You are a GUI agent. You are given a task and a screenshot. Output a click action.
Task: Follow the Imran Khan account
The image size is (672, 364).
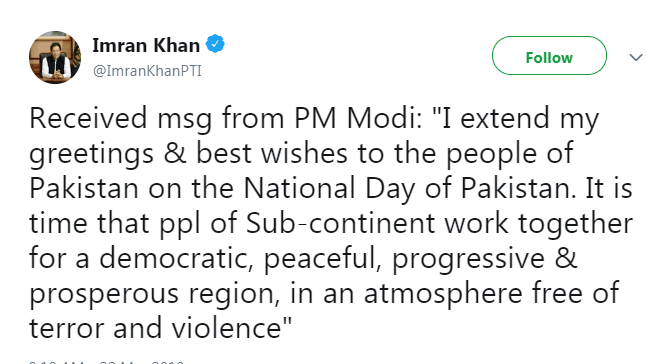549,56
